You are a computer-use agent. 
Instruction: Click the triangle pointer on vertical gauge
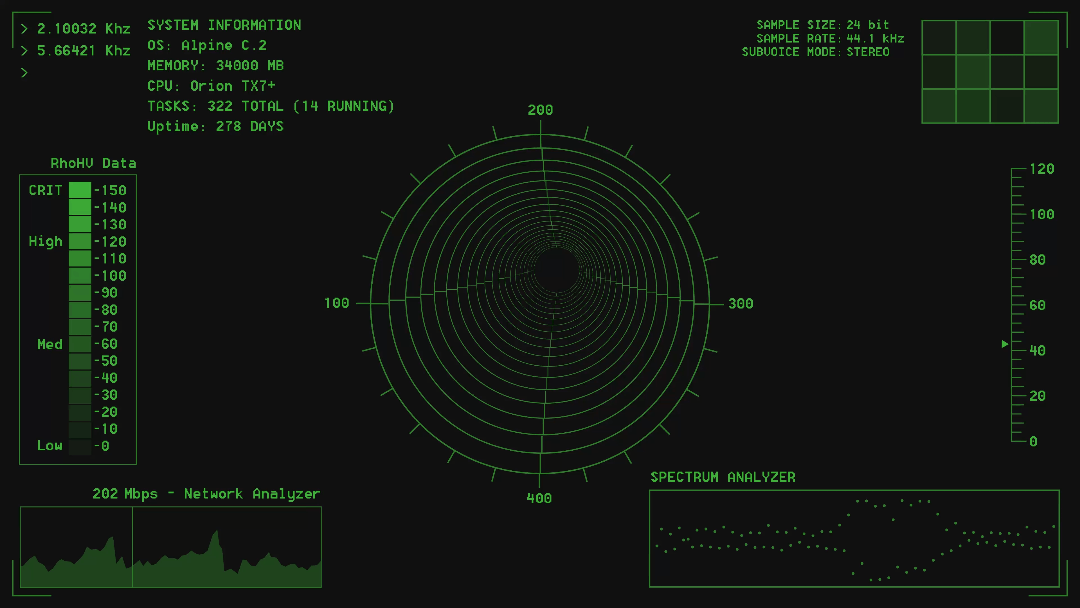tap(1005, 344)
